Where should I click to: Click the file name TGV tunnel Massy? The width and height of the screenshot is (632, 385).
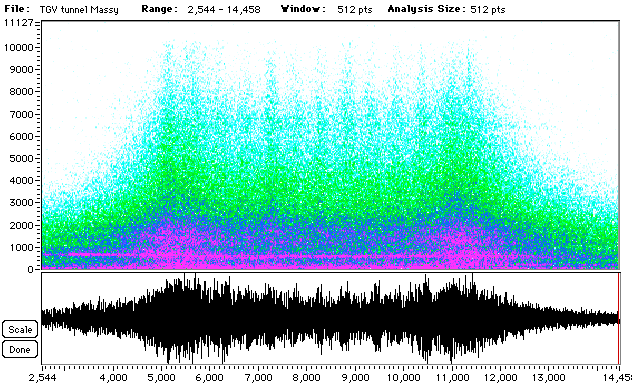click(x=79, y=10)
